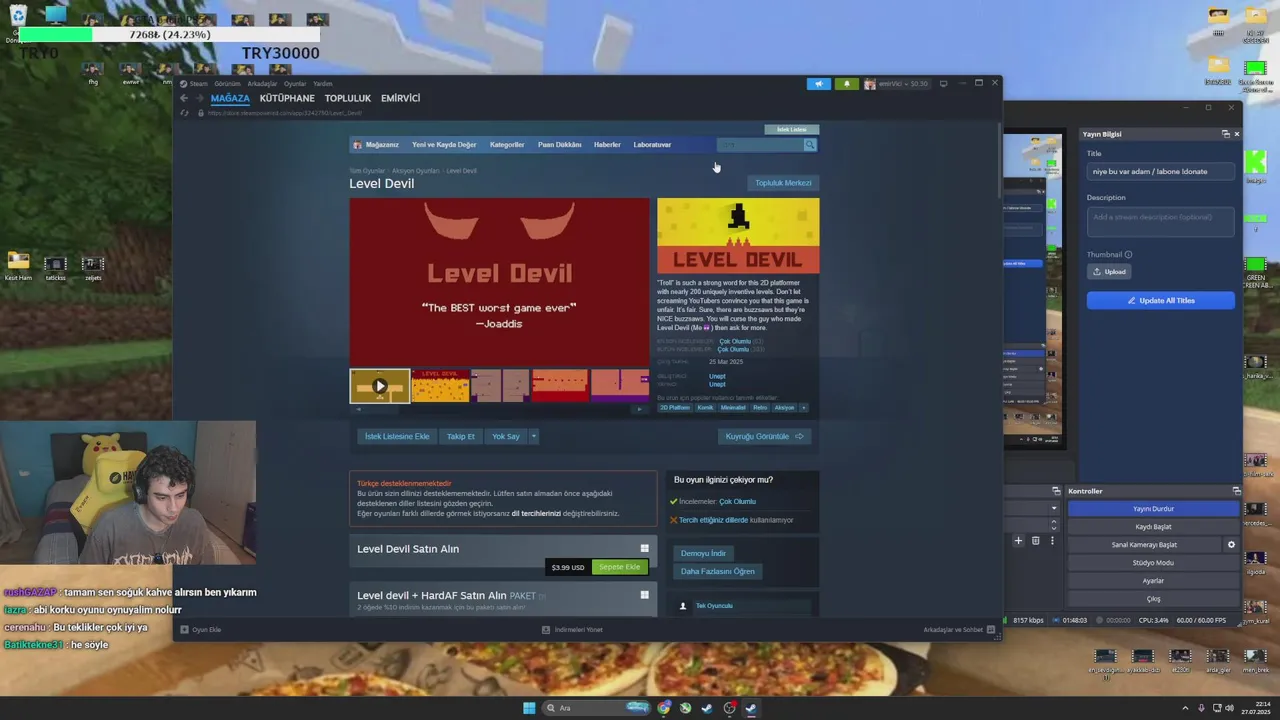
Task: Click Daha Fazlasını Öğren button
Action: [x=718, y=571]
